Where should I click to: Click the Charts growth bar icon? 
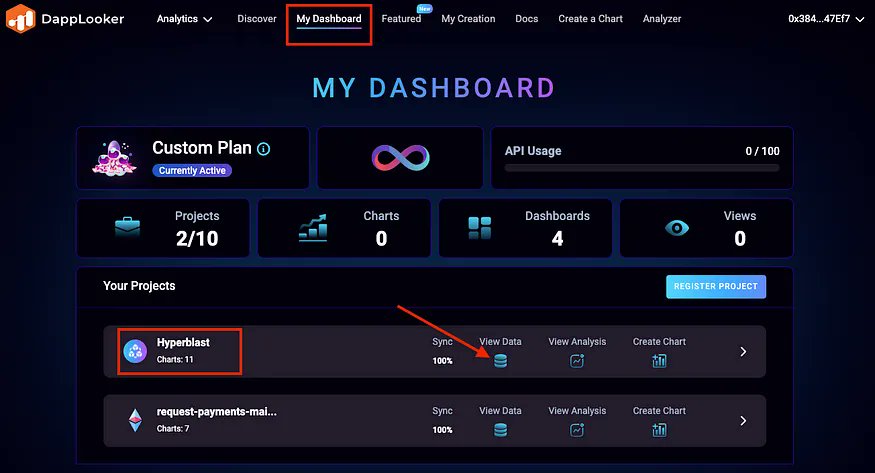(x=313, y=228)
